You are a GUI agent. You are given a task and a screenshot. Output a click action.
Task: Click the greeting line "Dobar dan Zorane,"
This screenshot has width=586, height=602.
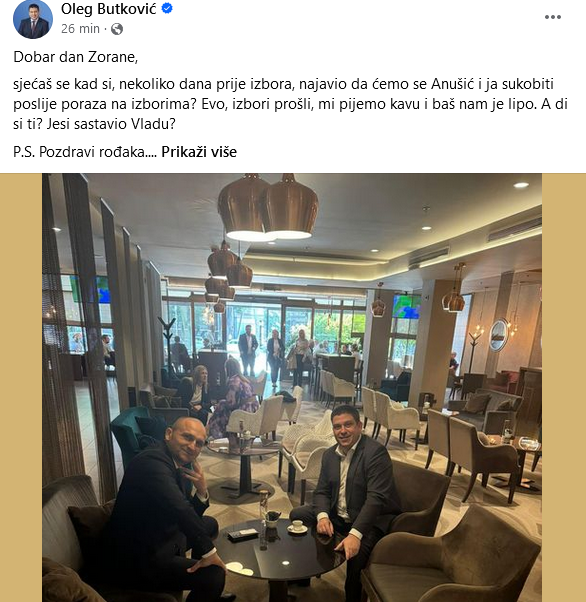pyautogui.click(x=76, y=57)
